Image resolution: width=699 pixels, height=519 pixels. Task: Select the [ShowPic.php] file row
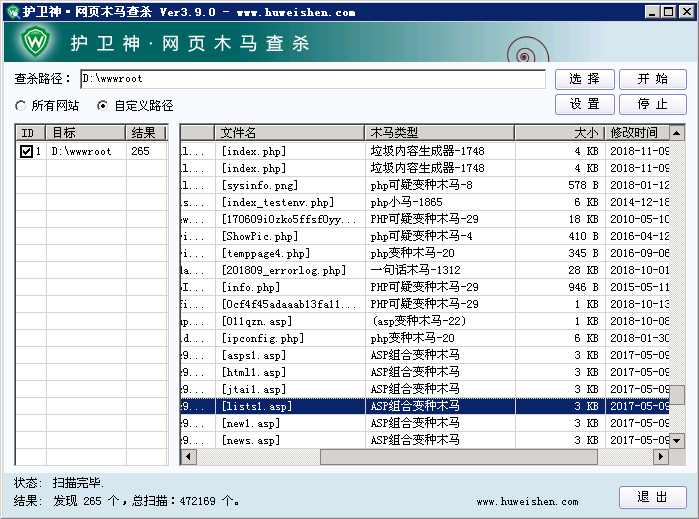425,236
